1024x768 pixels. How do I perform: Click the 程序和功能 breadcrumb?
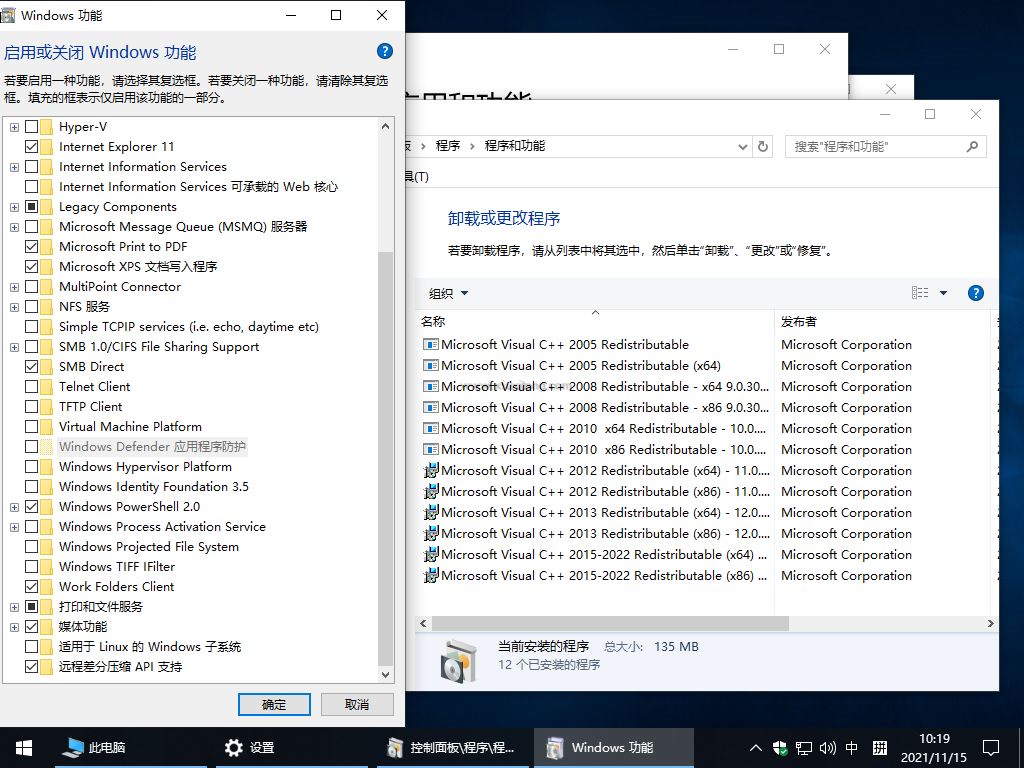[x=515, y=146]
